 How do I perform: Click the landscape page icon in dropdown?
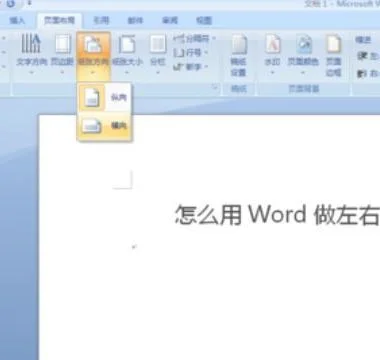[x=92, y=126]
